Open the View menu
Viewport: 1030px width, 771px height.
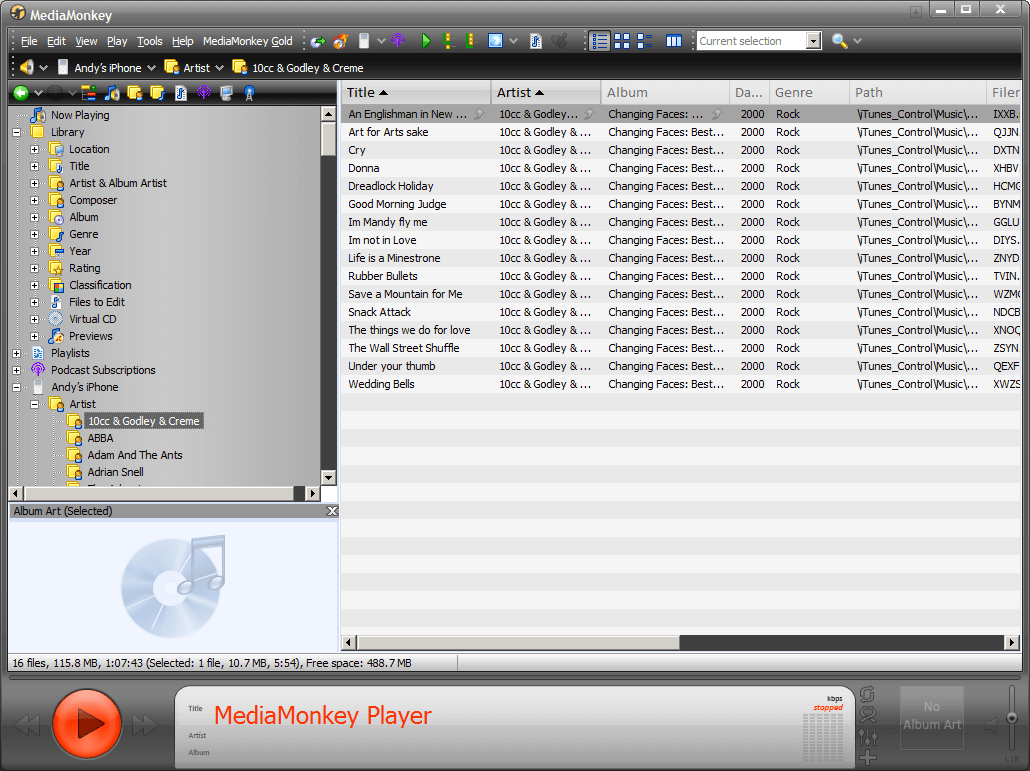[x=86, y=41]
